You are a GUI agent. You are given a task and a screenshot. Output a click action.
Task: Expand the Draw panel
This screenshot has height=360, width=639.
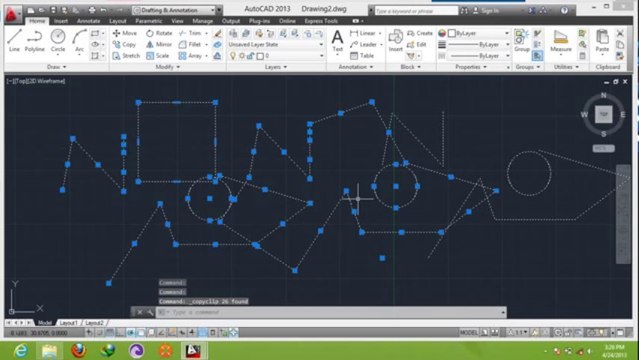(x=56, y=67)
